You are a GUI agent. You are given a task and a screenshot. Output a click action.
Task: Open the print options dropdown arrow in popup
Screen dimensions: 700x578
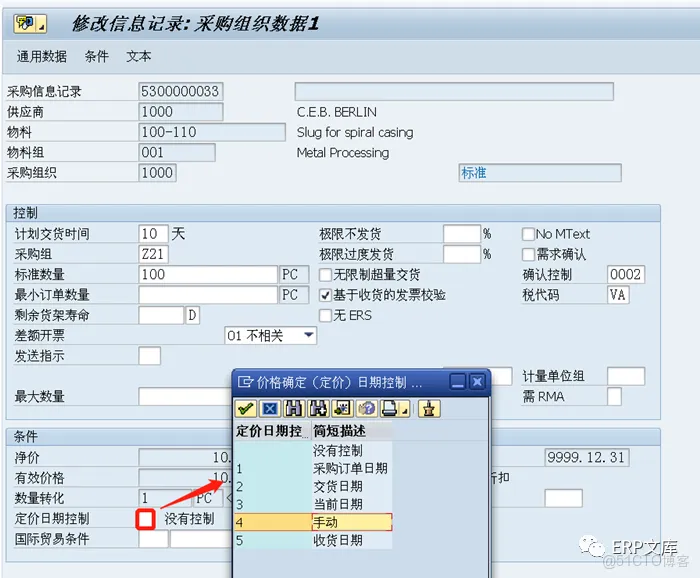click(x=404, y=408)
